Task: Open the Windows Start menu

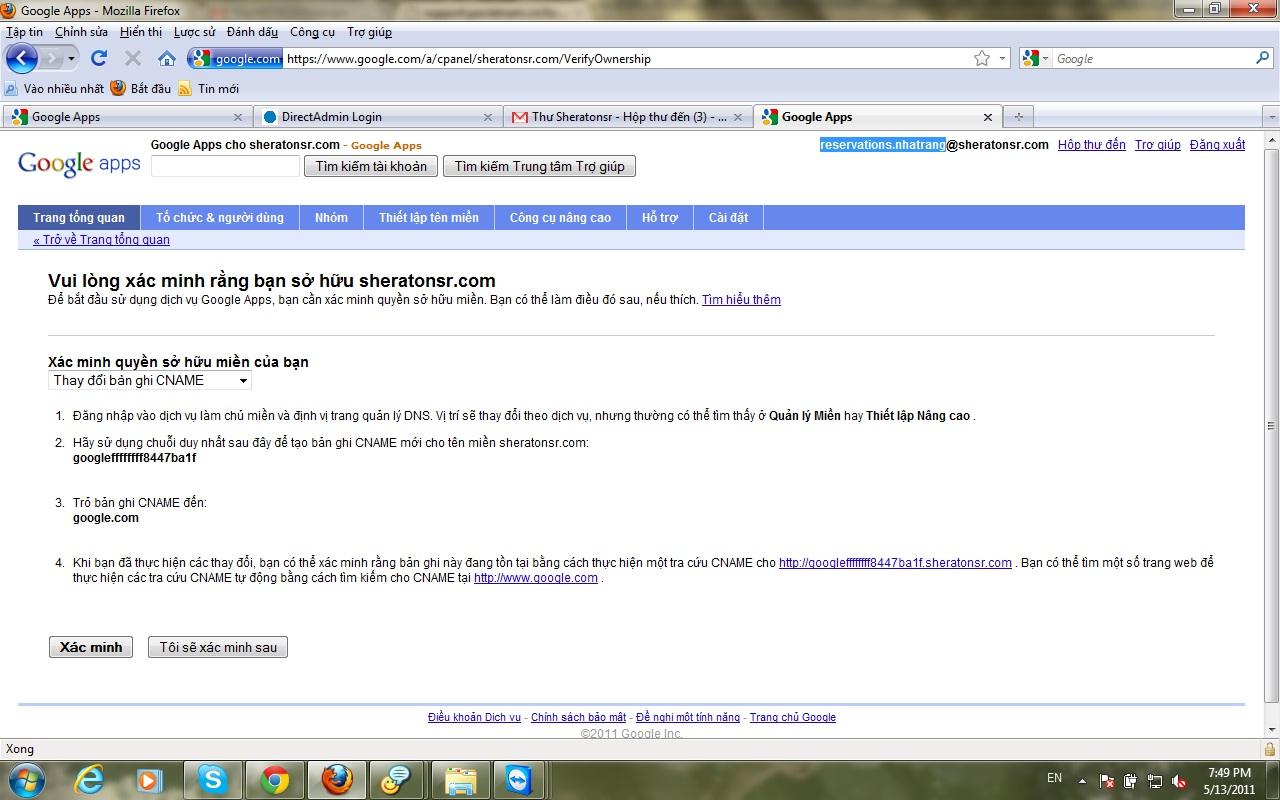Action: [x=25, y=779]
